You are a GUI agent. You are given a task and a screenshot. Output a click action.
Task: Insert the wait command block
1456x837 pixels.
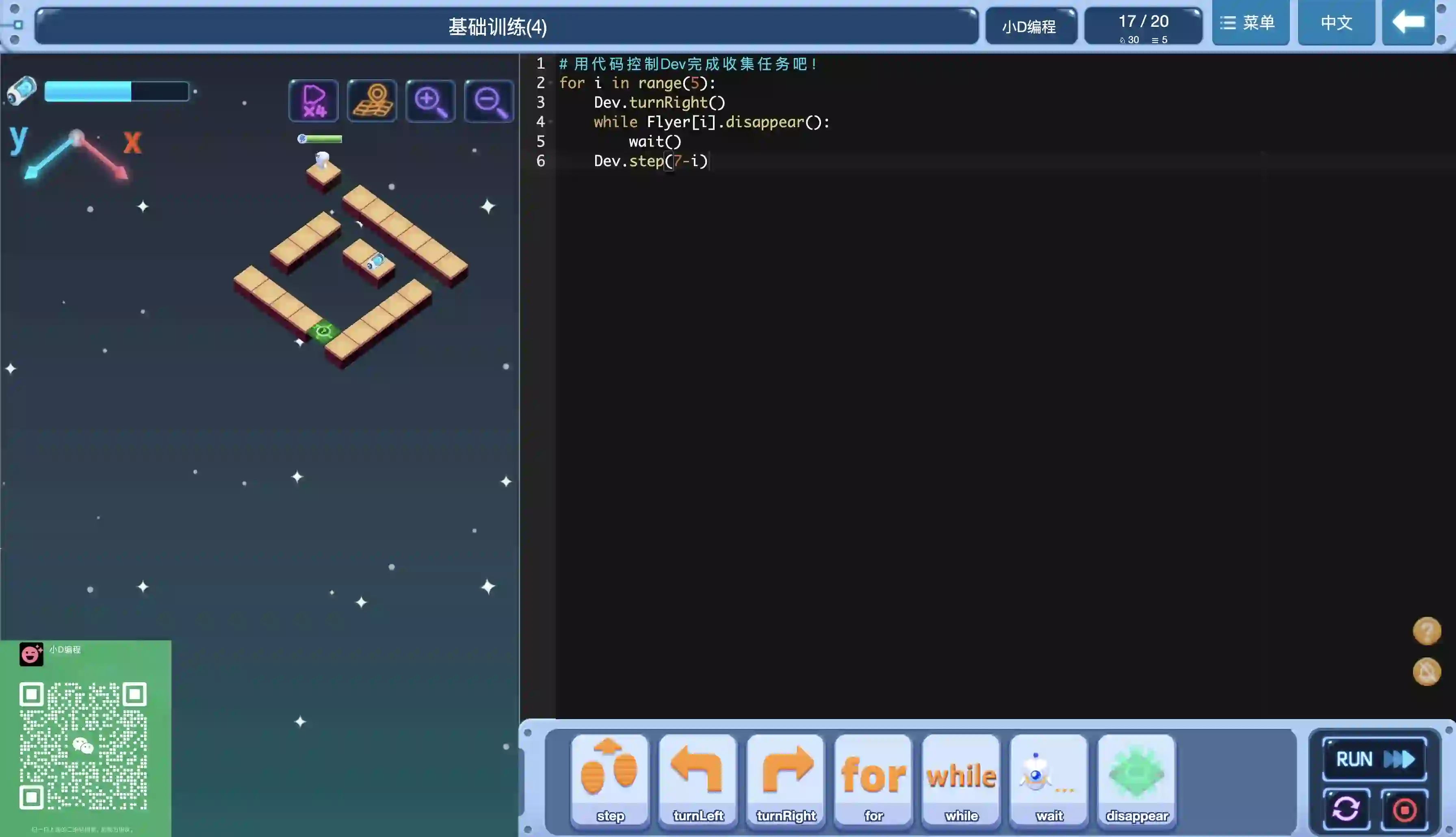pyautogui.click(x=1049, y=779)
